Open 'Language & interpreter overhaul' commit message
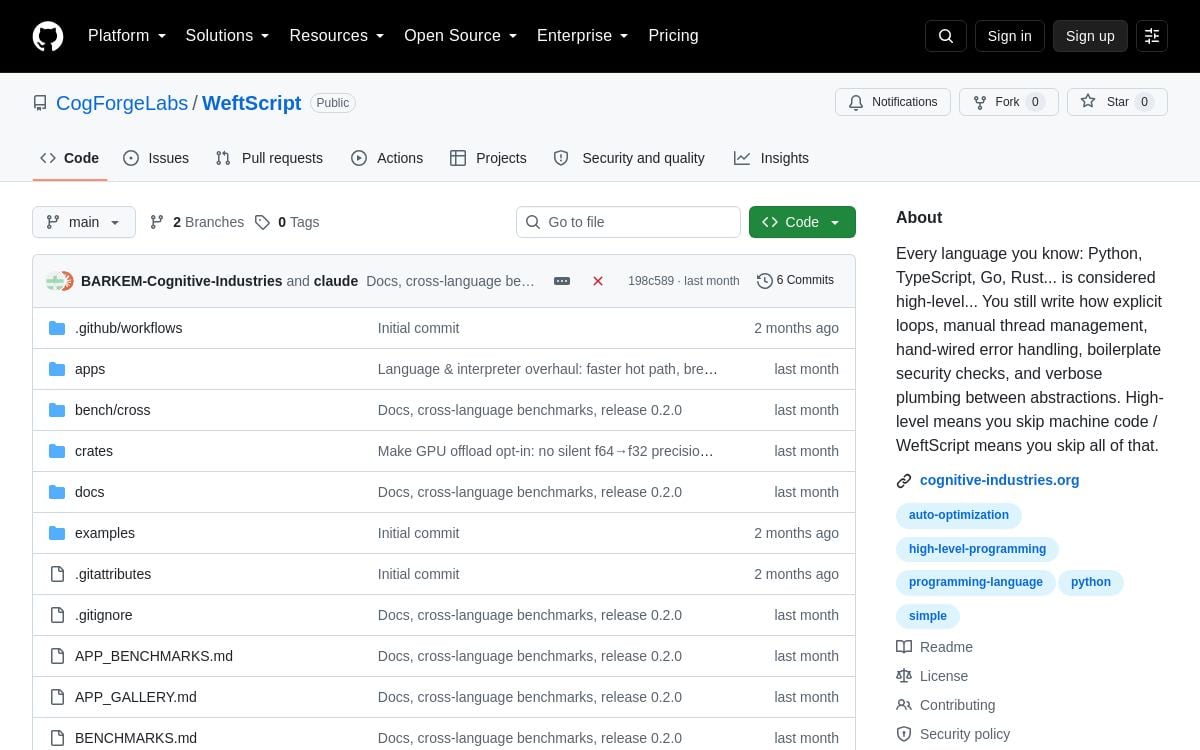1200x750 pixels. click(x=548, y=369)
